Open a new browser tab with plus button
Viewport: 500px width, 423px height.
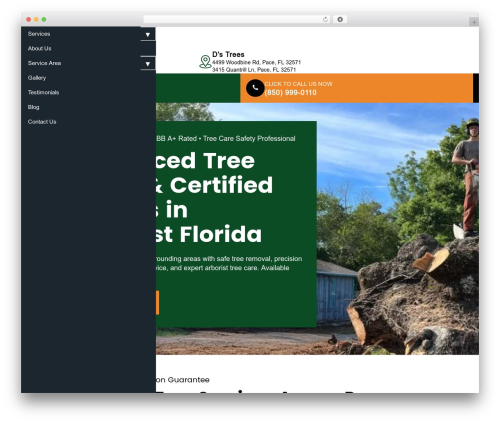click(x=474, y=22)
